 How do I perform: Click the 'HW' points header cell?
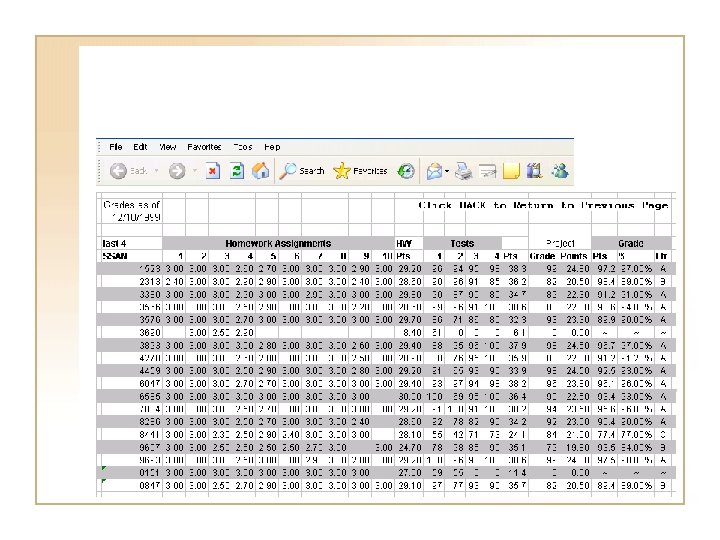(x=409, y=243)
